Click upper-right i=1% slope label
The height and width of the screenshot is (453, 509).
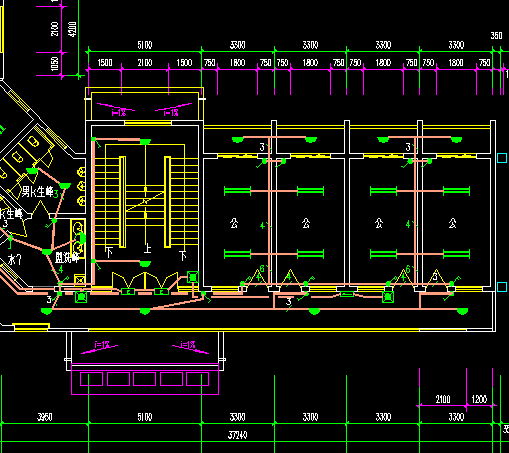[171, 113]
